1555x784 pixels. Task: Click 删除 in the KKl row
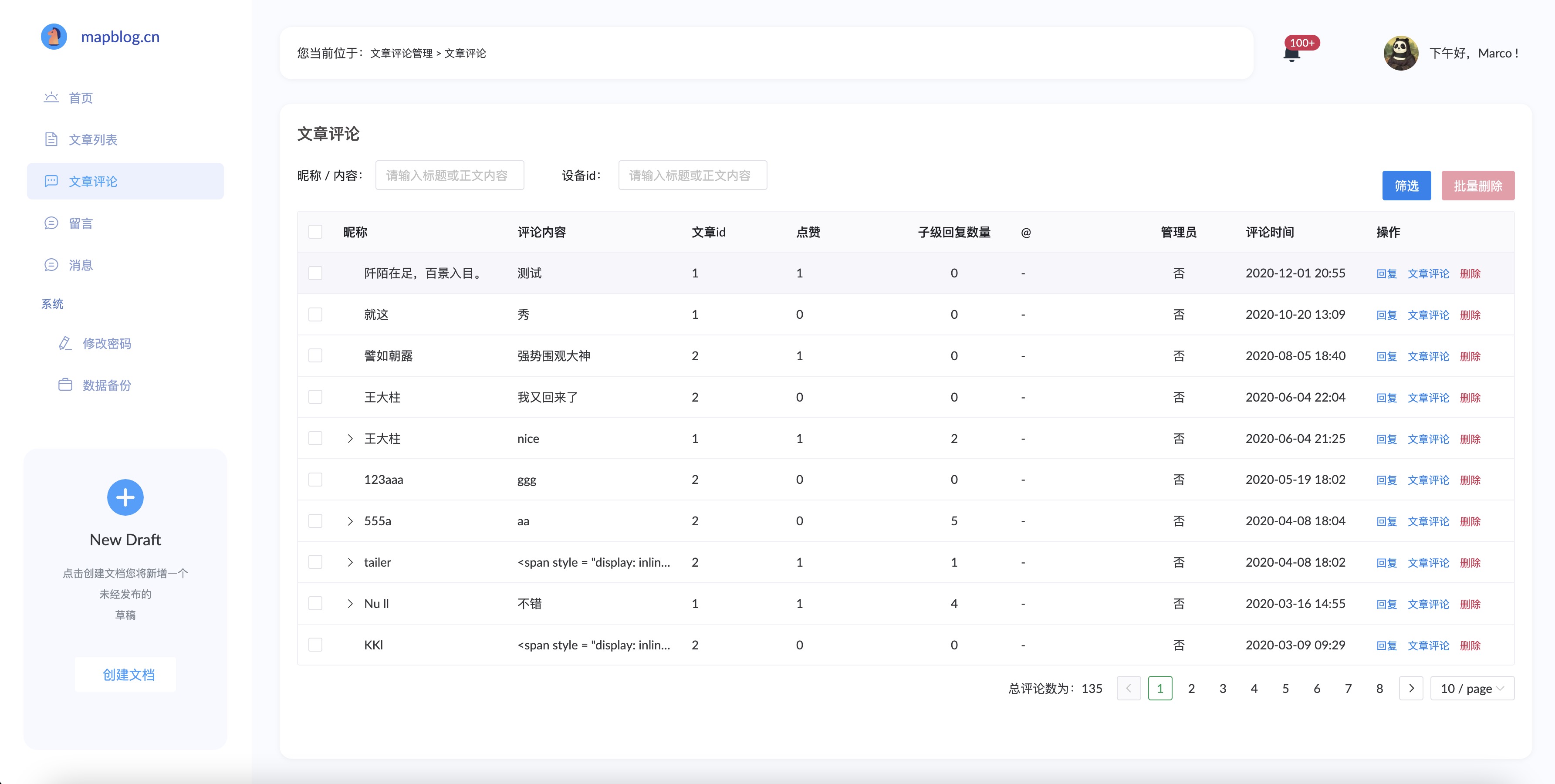[1470, 645]
